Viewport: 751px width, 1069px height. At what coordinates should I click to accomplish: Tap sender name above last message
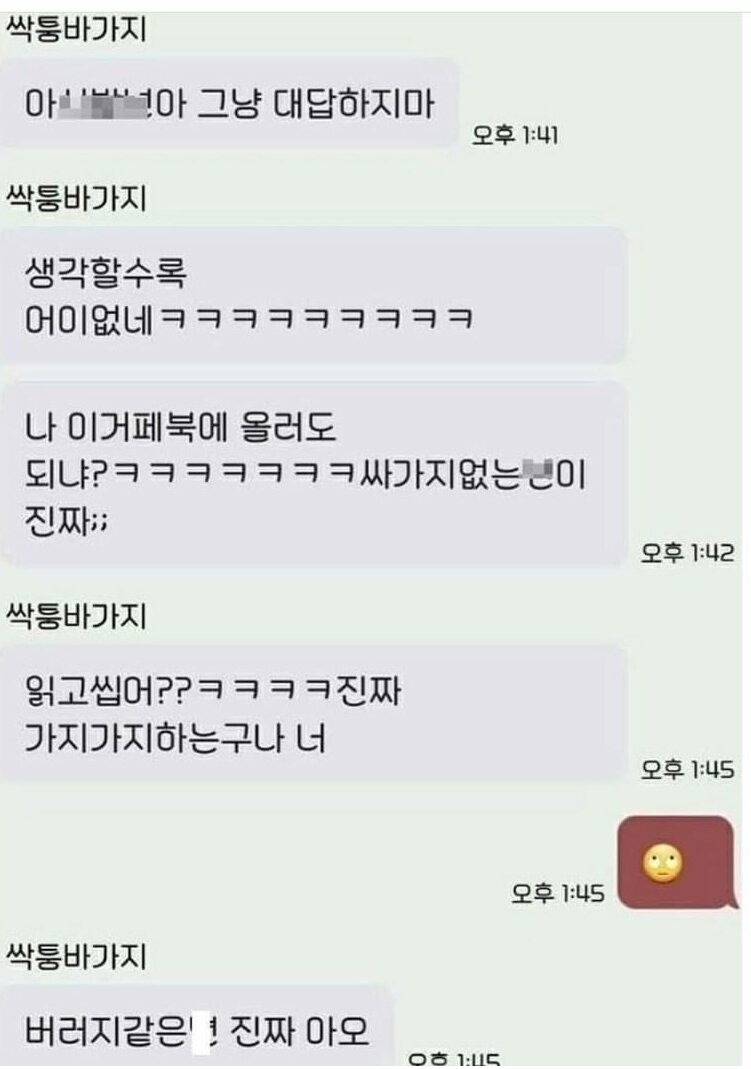pyautogui.click(x=76, y=956)
